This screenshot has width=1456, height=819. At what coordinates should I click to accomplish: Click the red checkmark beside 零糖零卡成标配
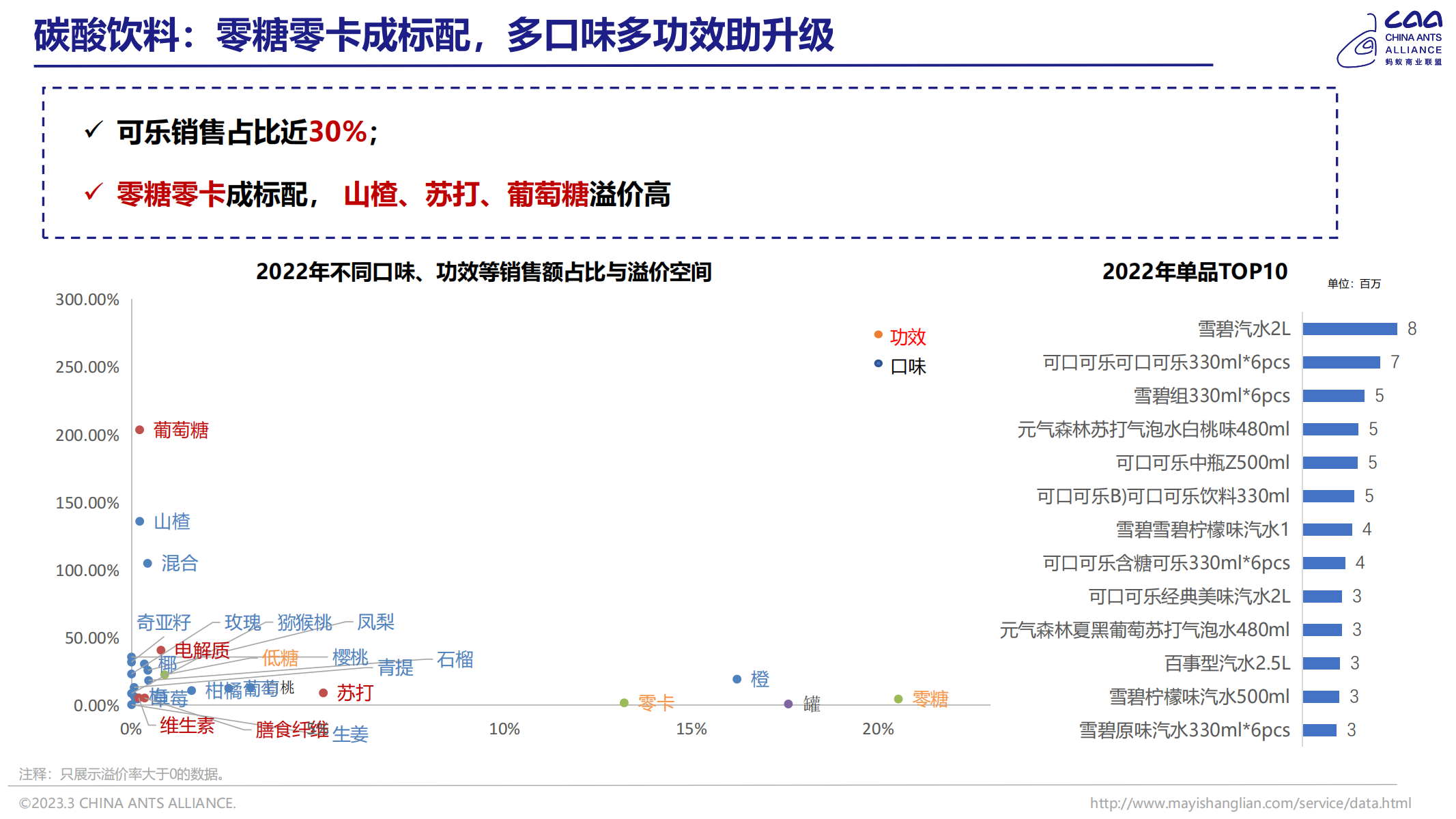(94, 192)
